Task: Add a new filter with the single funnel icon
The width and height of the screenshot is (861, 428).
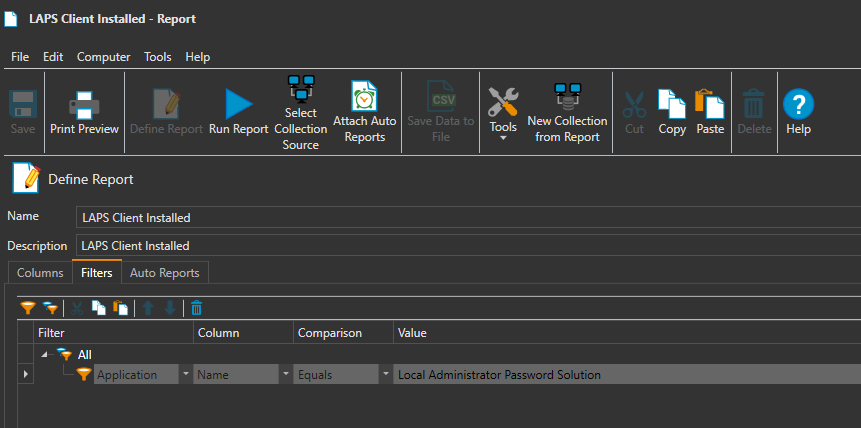Action: tap(27, 309)
